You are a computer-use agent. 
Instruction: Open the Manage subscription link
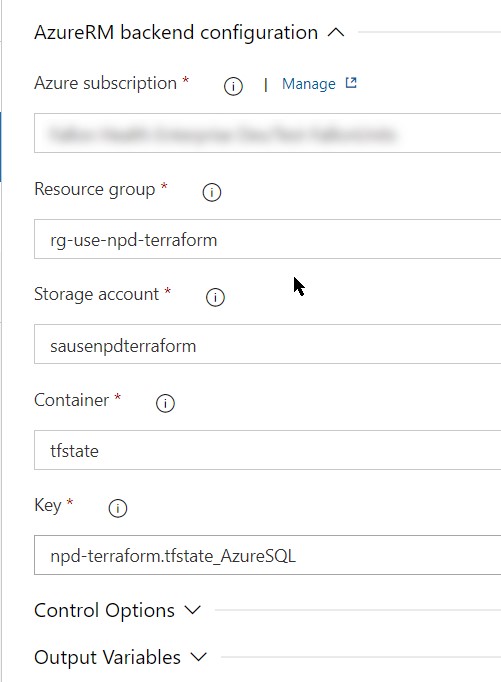pyautogui.click(x=309, y=84)
